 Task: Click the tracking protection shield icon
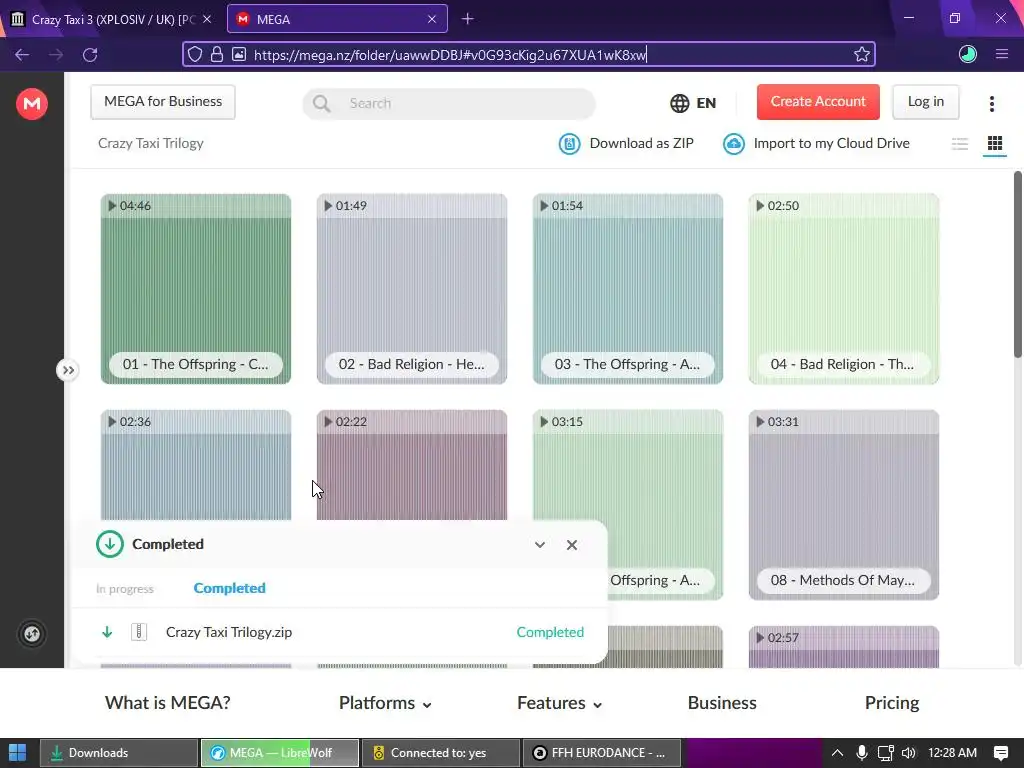point(195,55)
